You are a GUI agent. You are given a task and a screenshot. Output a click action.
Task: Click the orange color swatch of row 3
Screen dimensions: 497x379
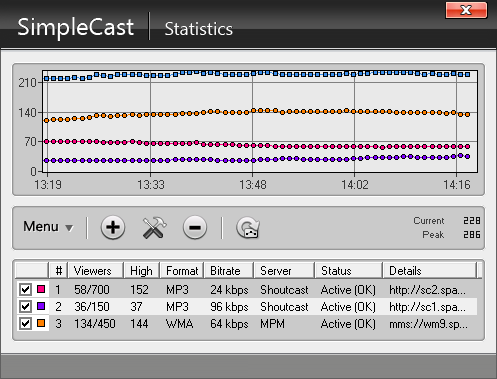pyautogui.click(x=41, y=323)
